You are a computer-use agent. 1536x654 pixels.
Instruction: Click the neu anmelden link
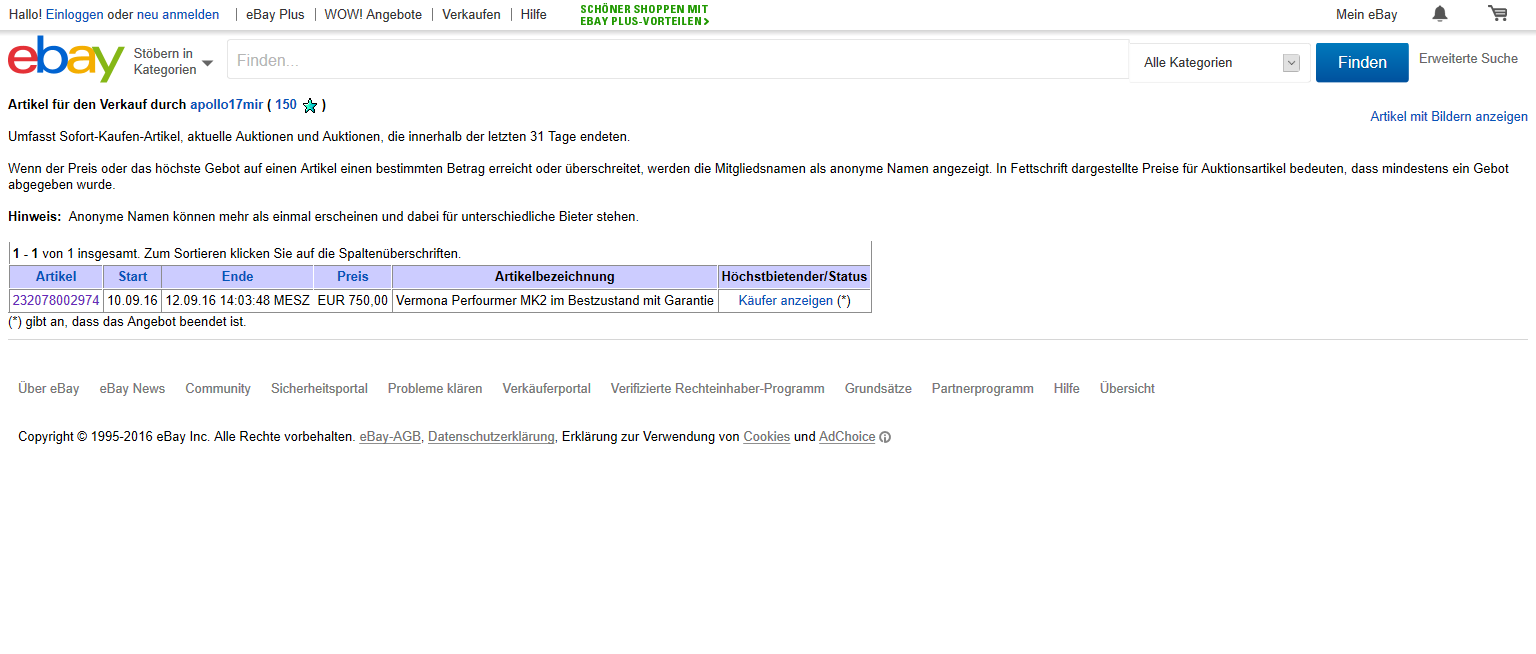[x=178, y=15]
